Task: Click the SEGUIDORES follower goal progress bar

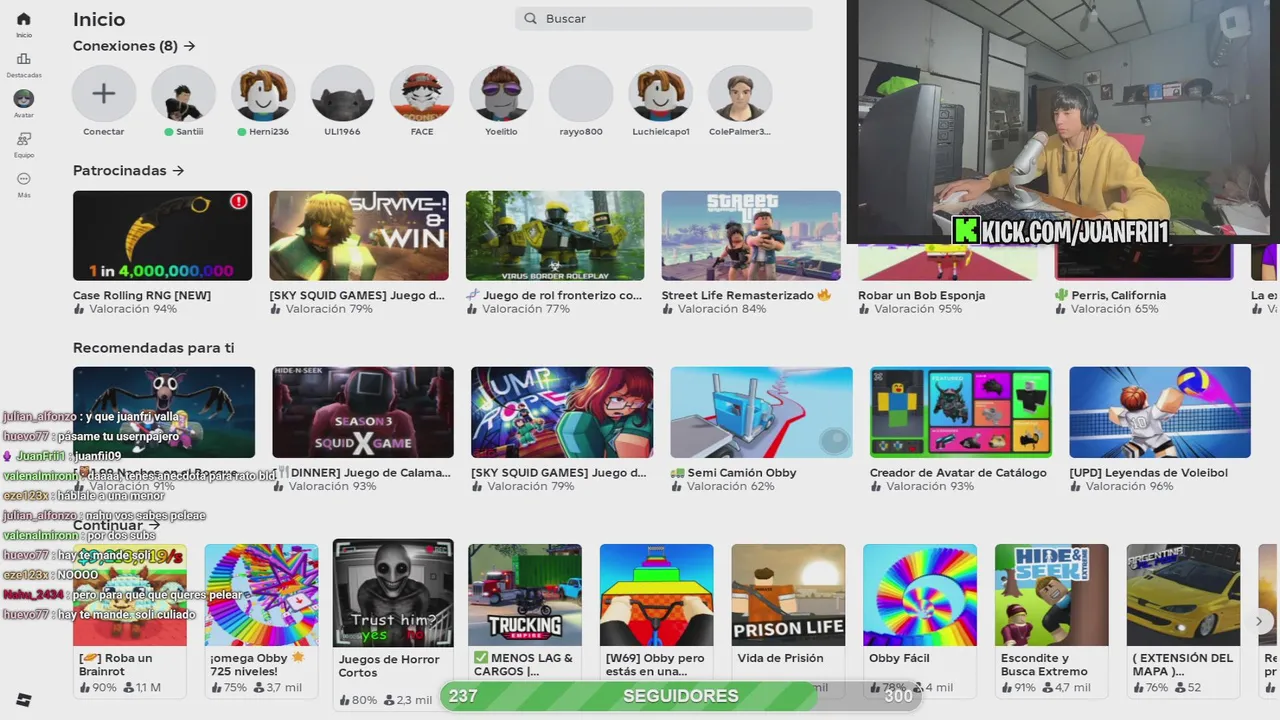Action: [x=681, y=696]
